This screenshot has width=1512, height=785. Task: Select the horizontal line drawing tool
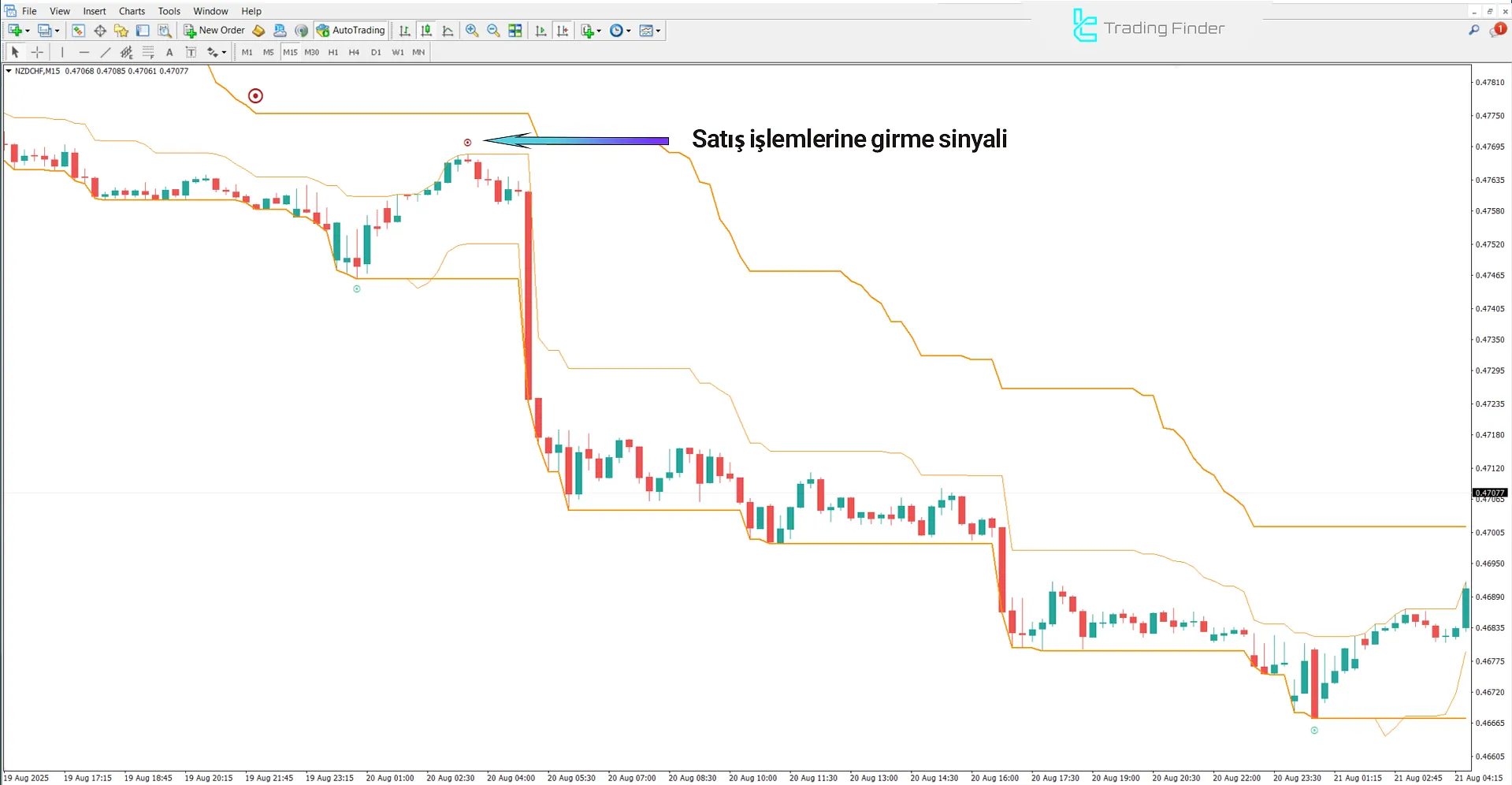point(84,52)
